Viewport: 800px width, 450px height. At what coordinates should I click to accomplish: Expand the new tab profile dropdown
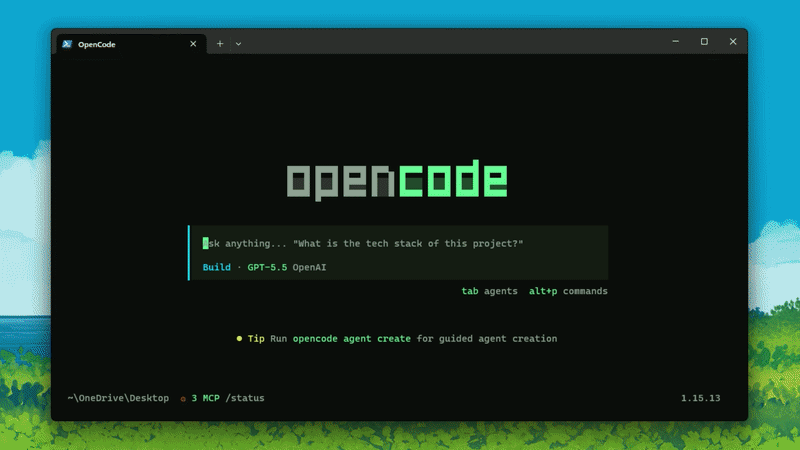[238, 44]
